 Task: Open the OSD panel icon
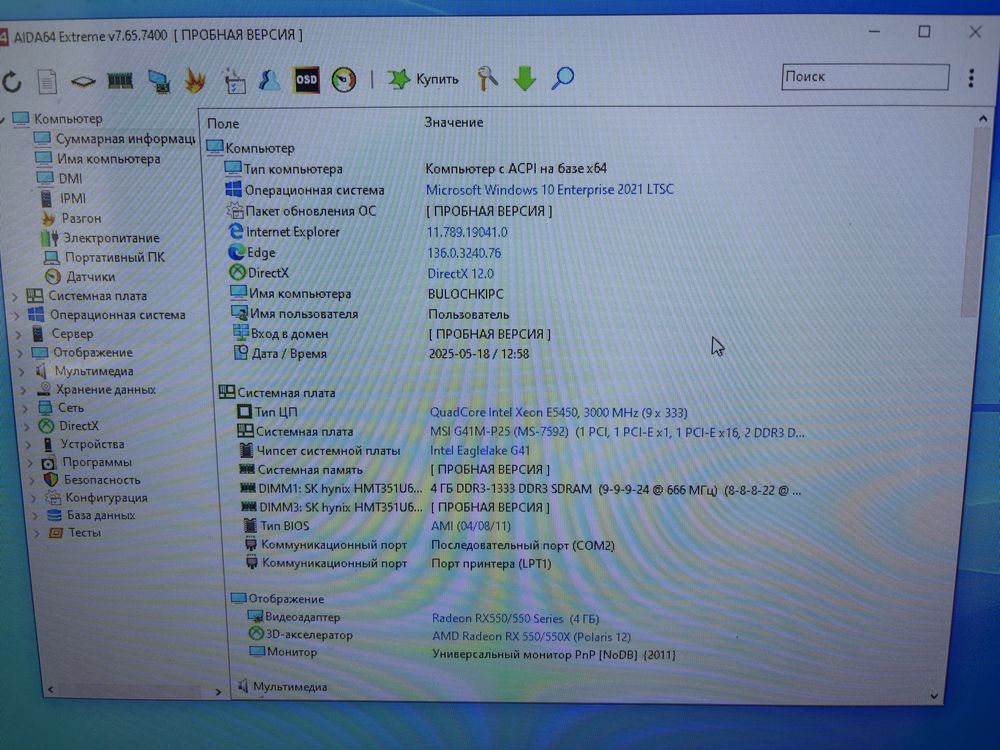(306, 80)
